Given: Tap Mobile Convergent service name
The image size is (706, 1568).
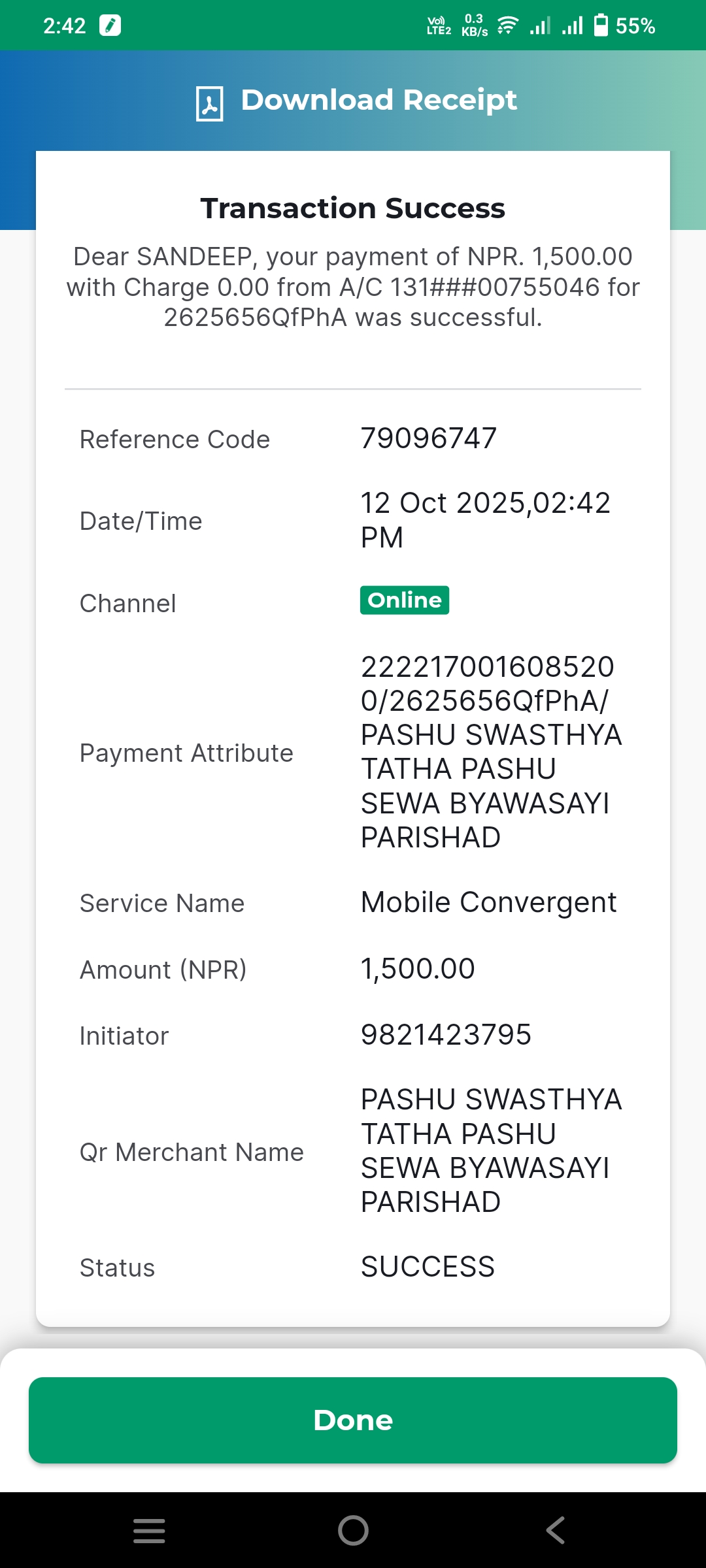Looking at the screenshot, I should tap(488, 902).
